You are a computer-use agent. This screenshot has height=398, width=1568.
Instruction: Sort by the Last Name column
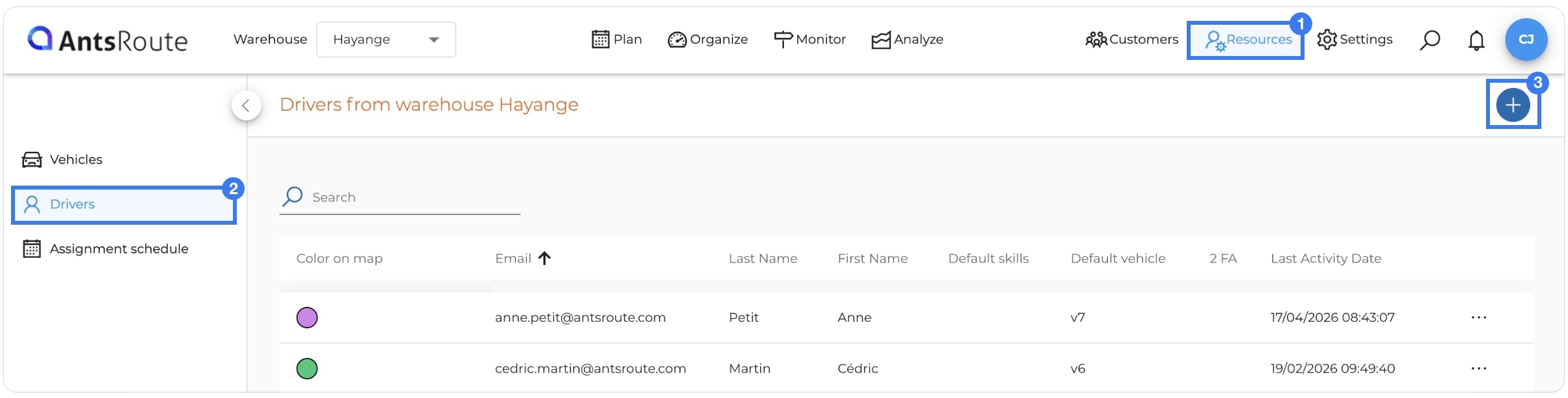763,259
